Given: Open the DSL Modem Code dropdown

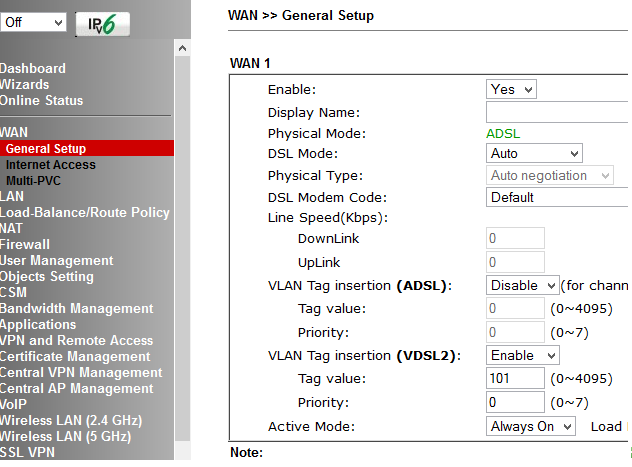Looking at the screenshot, I should point(558,198).
